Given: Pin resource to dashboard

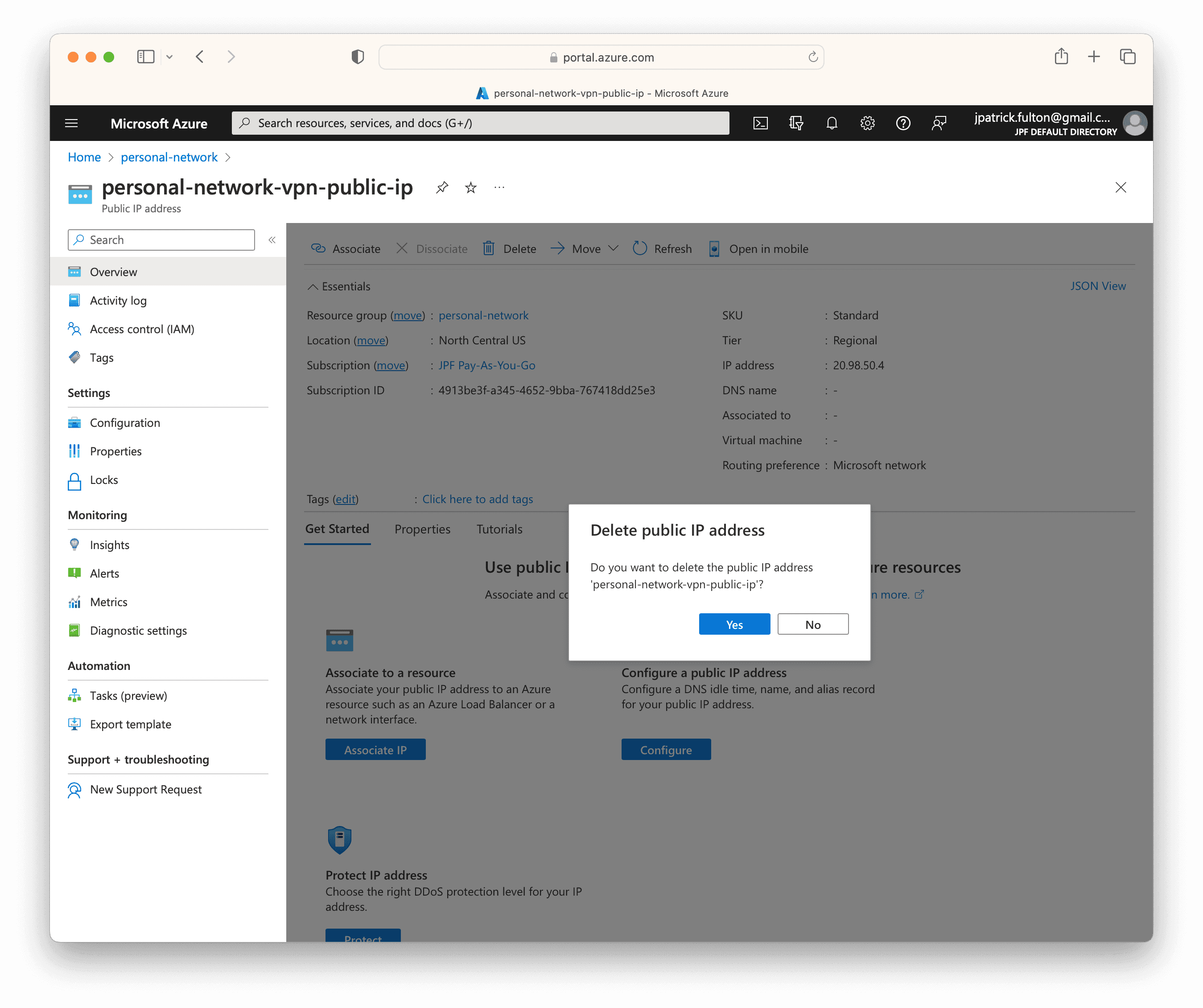Looking at the screenshot, I should [x=442, y=187].
